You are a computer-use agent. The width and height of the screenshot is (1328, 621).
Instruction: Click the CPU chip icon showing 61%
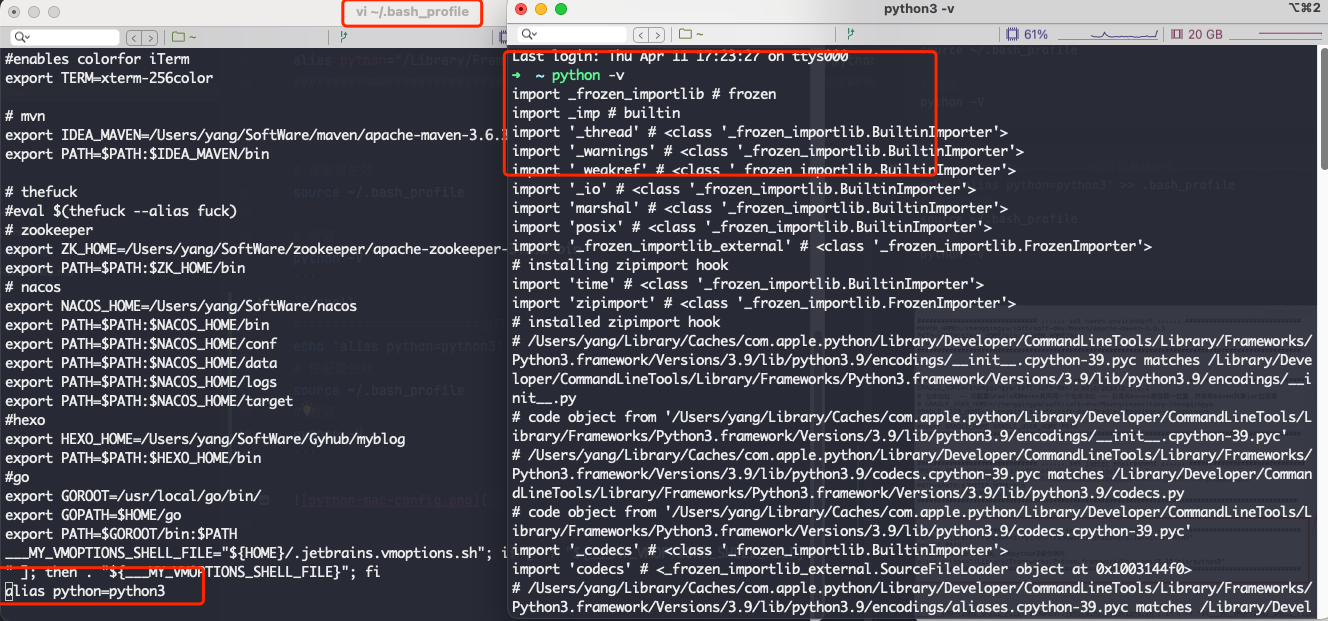pos(1012,34)
